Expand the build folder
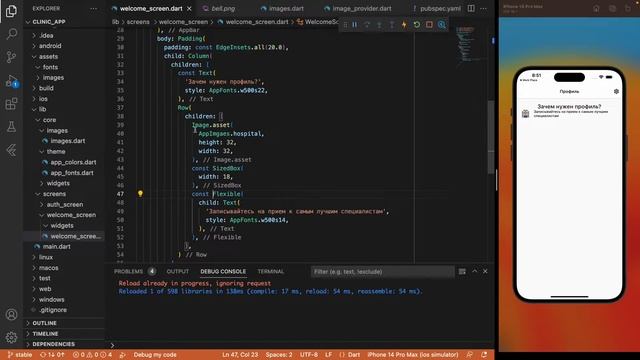Screen dimensions: 640x360 46,88
